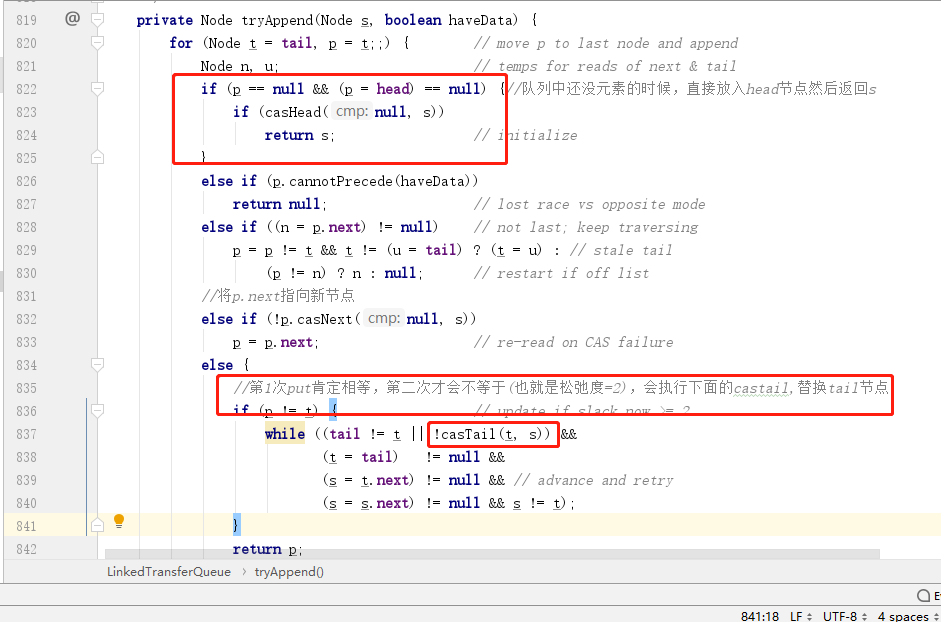
Task: Click the fold end marker on line 825
Action: (x=97, y=158)
